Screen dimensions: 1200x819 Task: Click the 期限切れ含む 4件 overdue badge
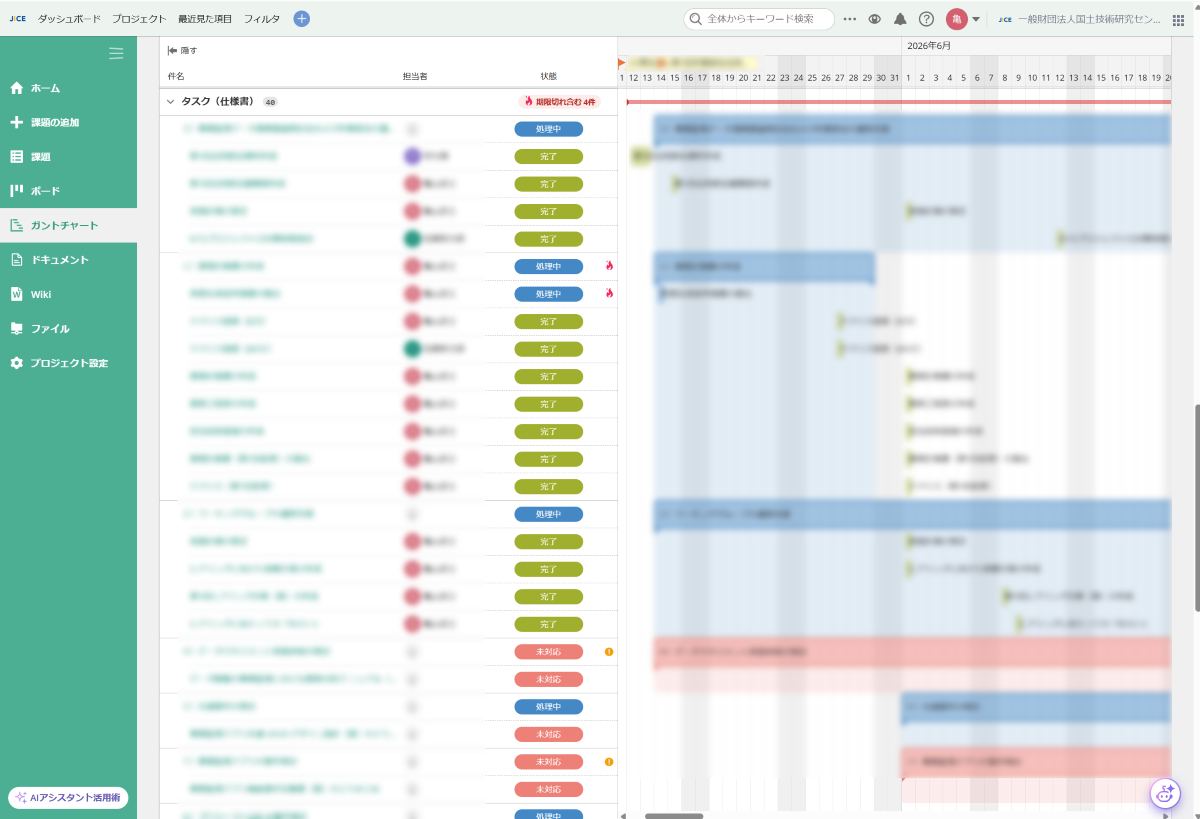[x=560, y=102]
